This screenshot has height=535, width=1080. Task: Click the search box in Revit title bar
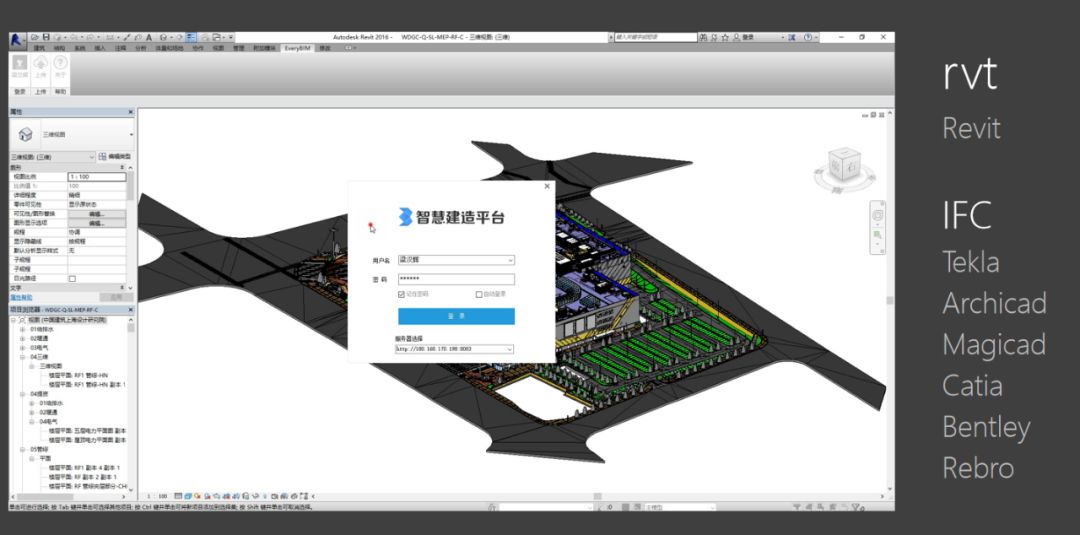click(x=656, y=37)
